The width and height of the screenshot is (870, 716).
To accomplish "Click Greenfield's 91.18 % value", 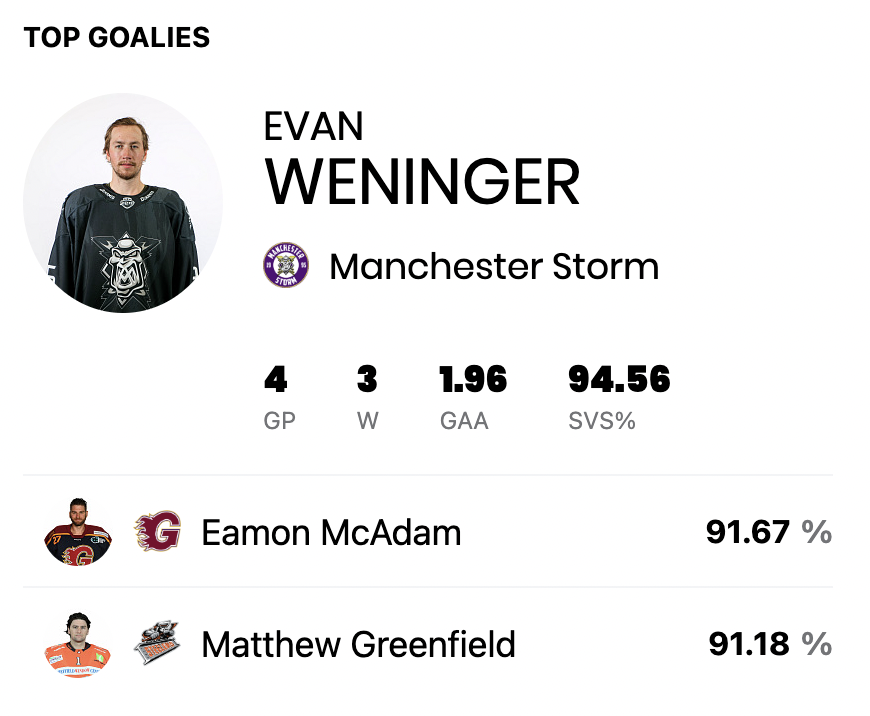I will (770, 644).
